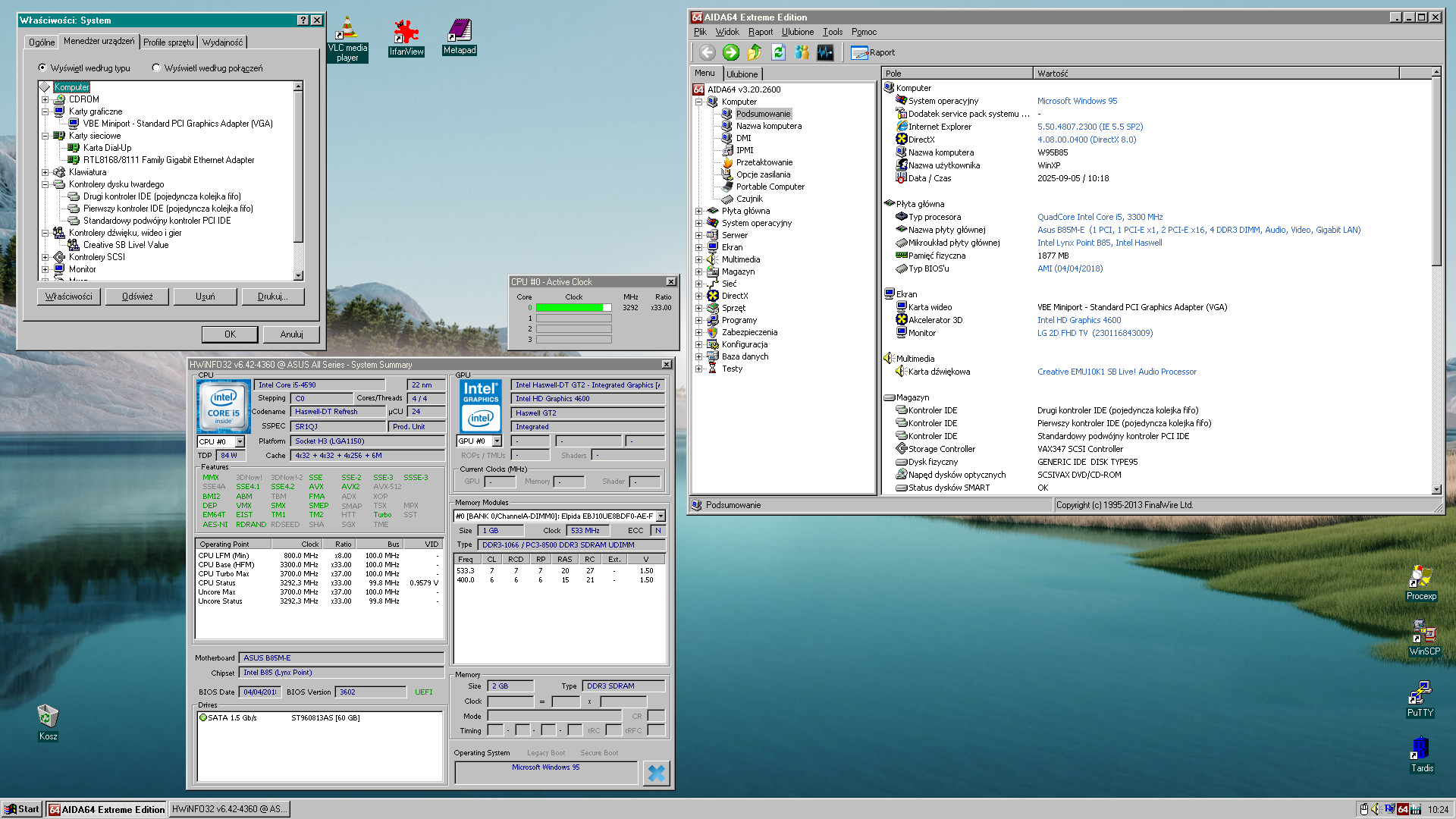Click the Pole column header in AIDA64
The image size is (1456, 819).
[957, 74]
